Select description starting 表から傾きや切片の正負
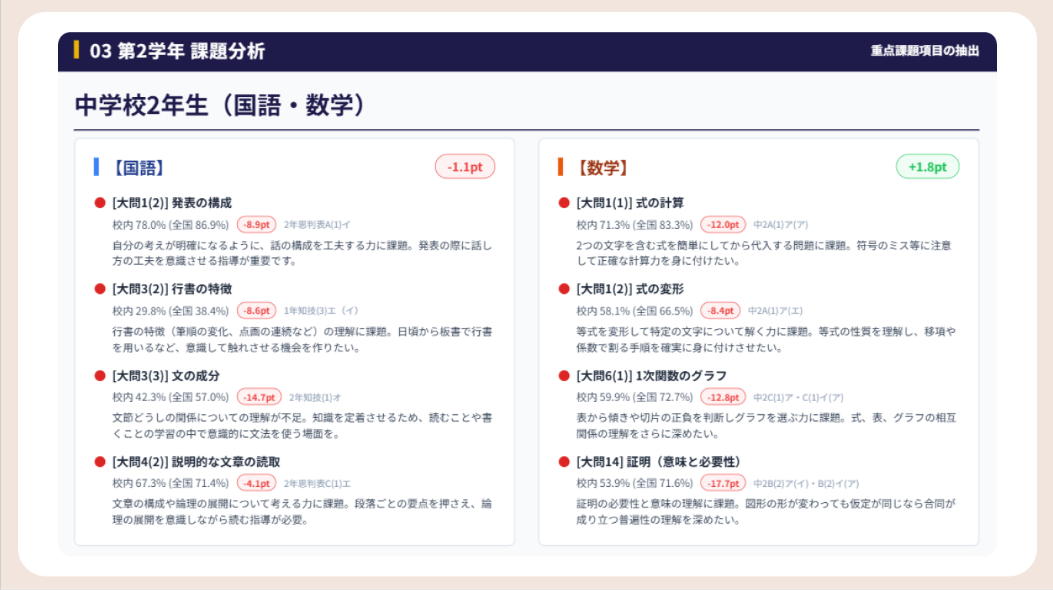 pos(766,426)
